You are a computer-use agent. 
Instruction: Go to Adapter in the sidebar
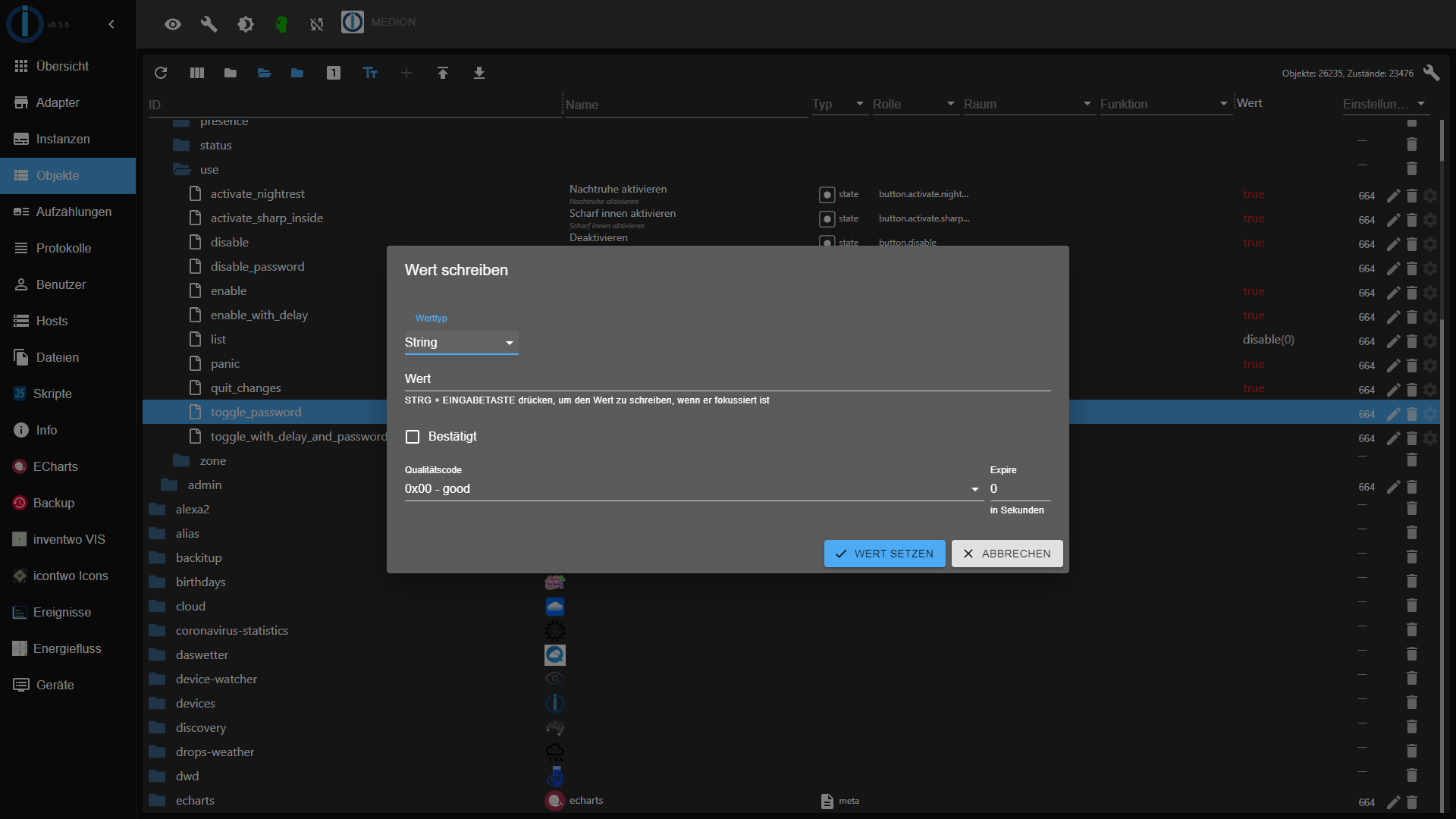67,102
